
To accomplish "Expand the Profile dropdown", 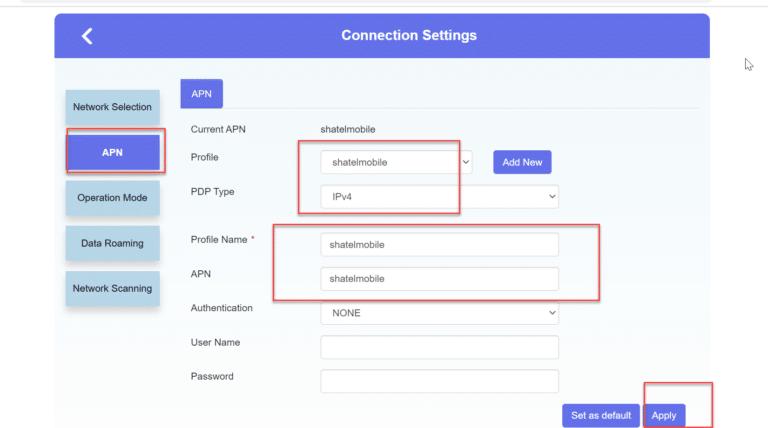I will pos(396,162).
